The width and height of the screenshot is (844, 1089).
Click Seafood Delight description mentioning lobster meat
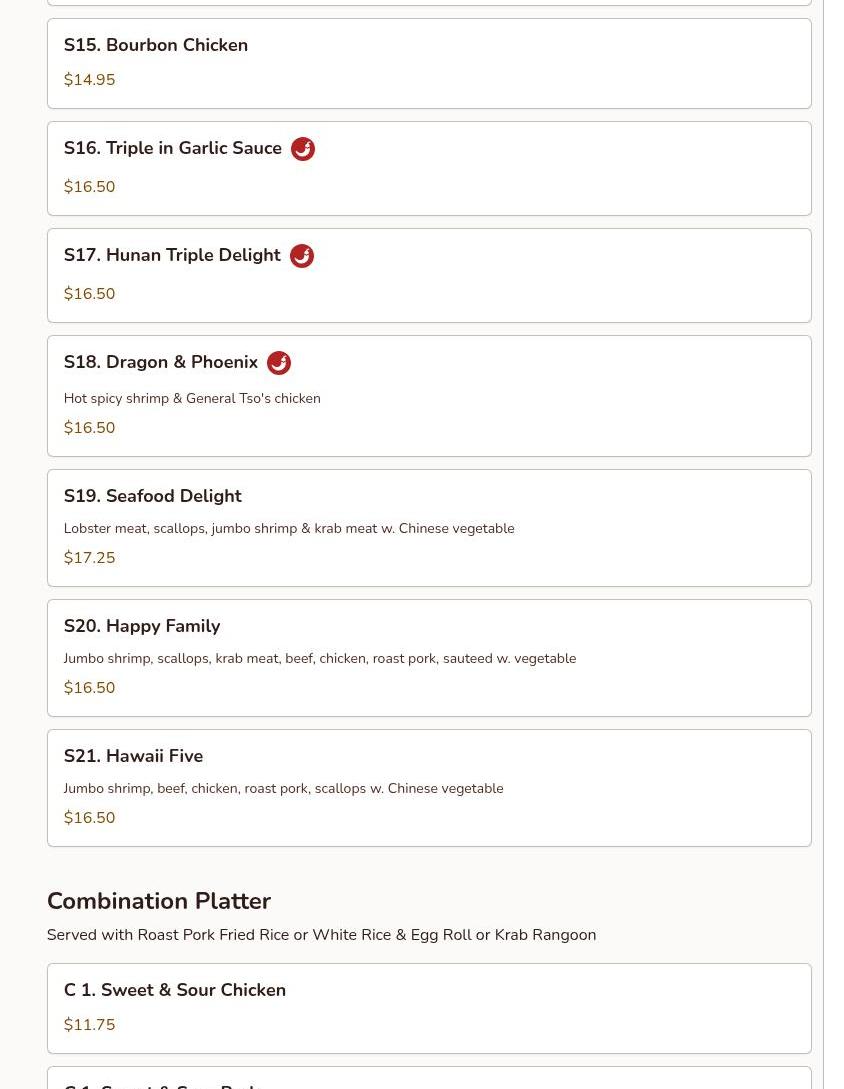(289, 529)
